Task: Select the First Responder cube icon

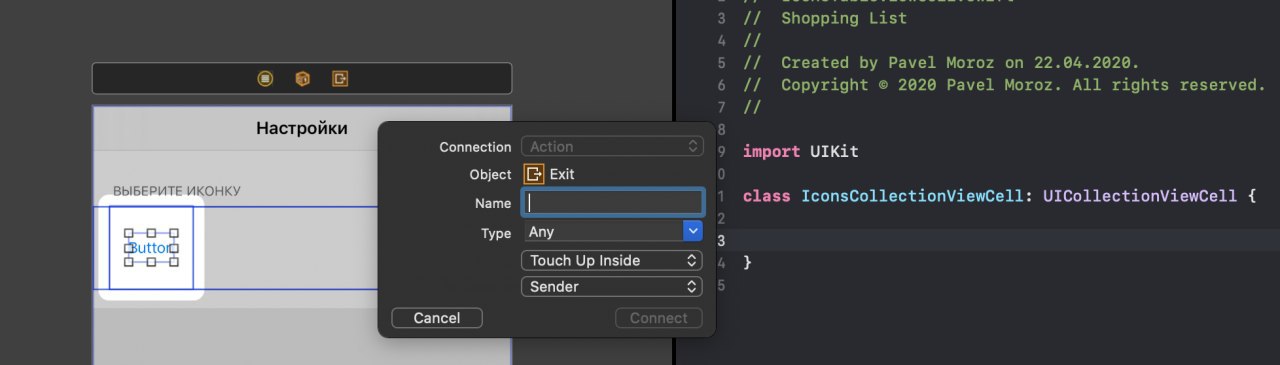Action: point(302,78)
